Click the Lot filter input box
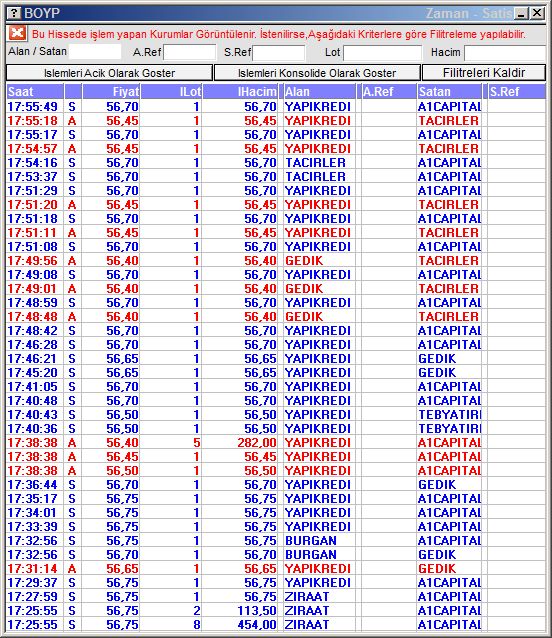 pyautogui.click(x=382, y=52)
